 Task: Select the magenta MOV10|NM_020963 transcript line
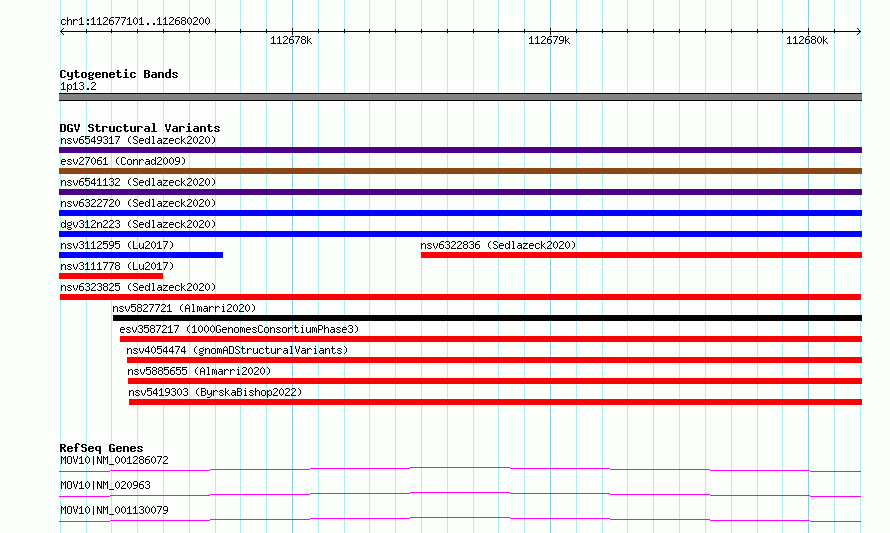click(460, 494)
